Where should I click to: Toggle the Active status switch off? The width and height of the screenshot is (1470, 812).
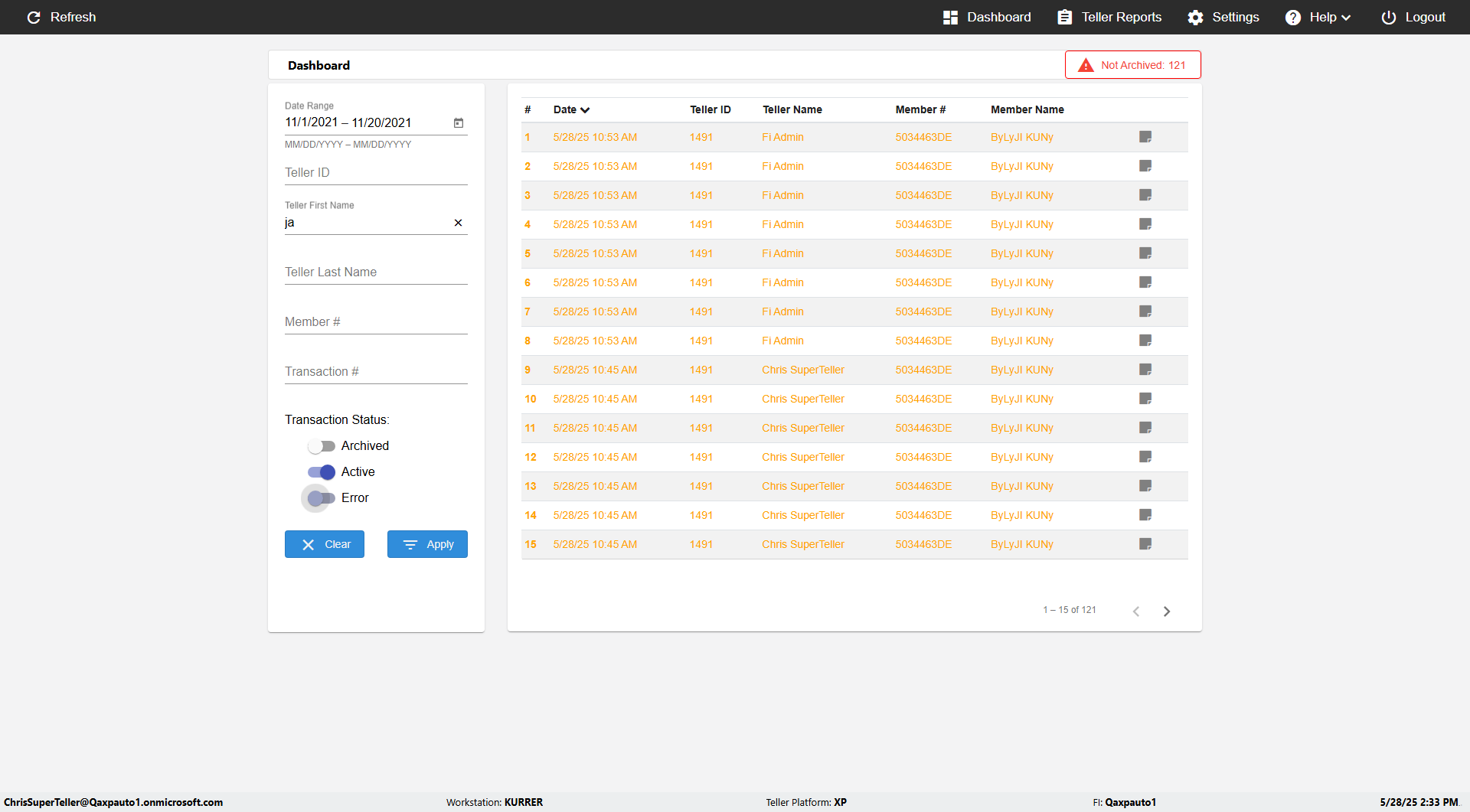[x=322, y=472]
